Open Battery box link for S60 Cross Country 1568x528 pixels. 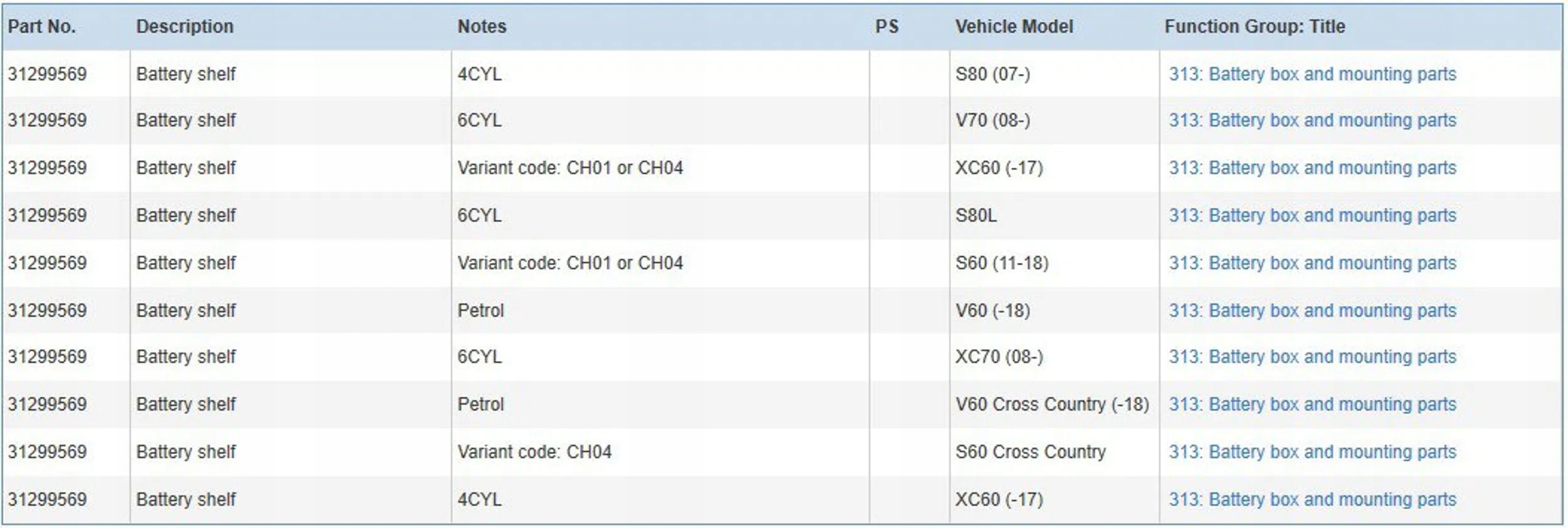click(x=1311, y=452)
